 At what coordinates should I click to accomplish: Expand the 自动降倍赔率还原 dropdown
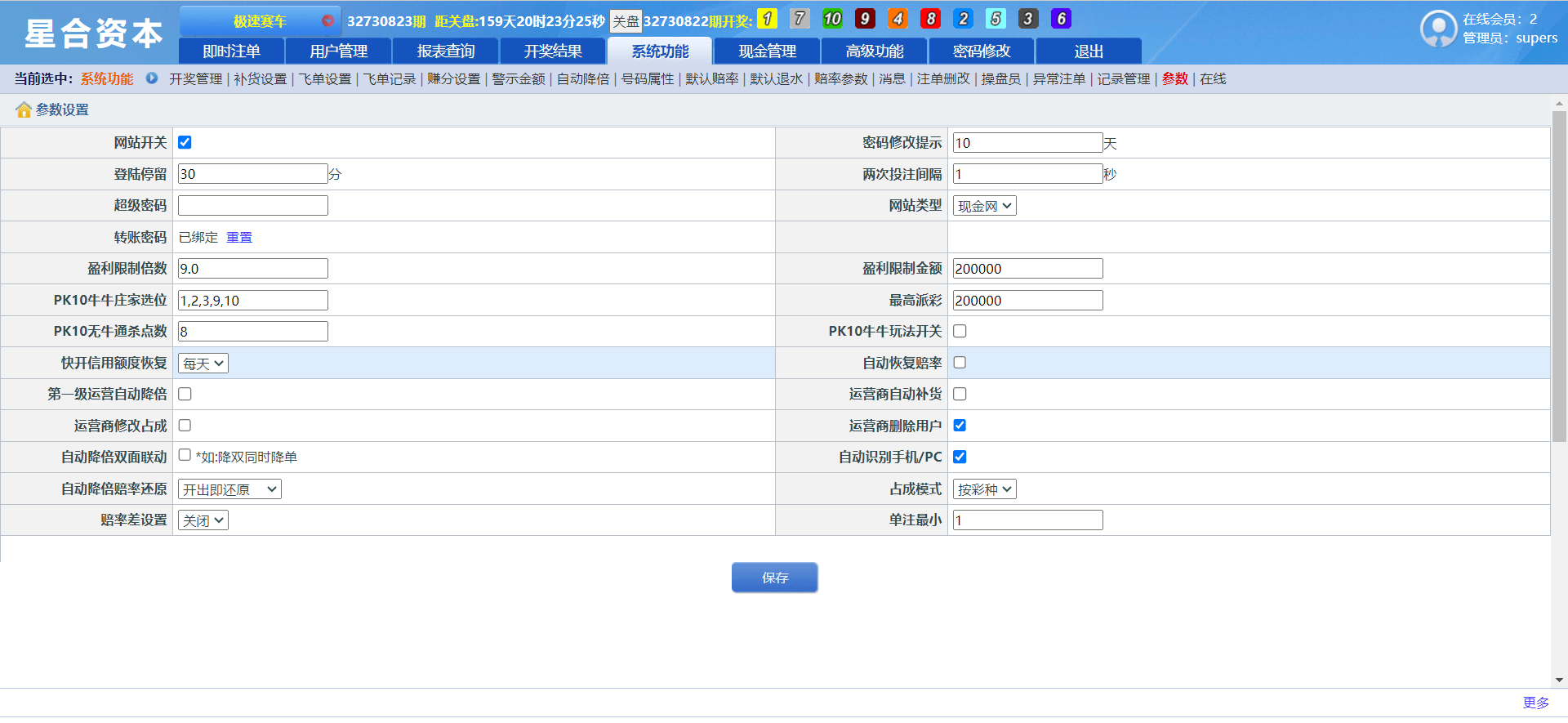click(x=229, y=489)
